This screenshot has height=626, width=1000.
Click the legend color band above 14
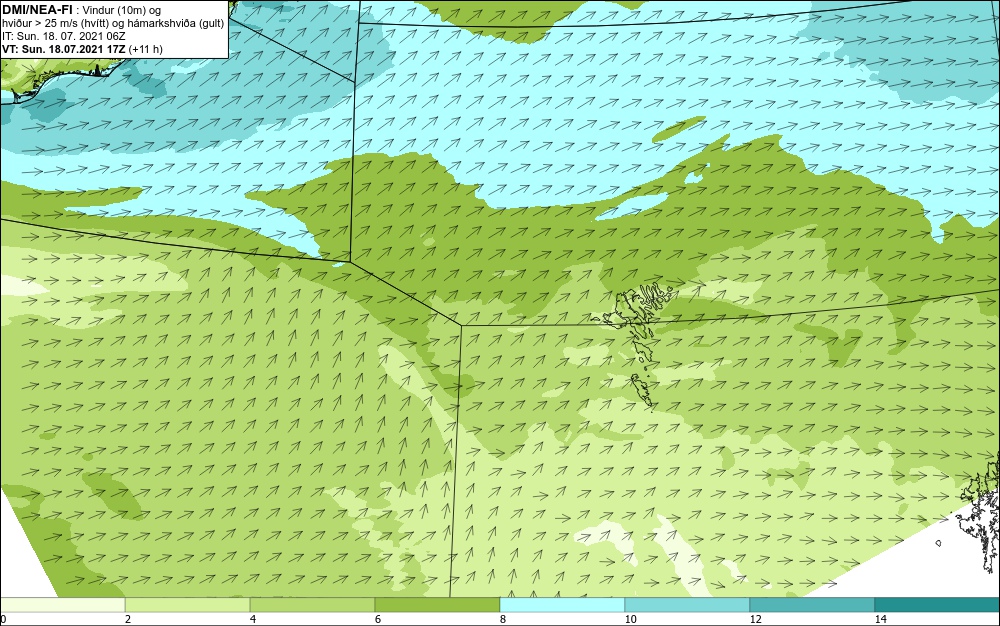938,605
